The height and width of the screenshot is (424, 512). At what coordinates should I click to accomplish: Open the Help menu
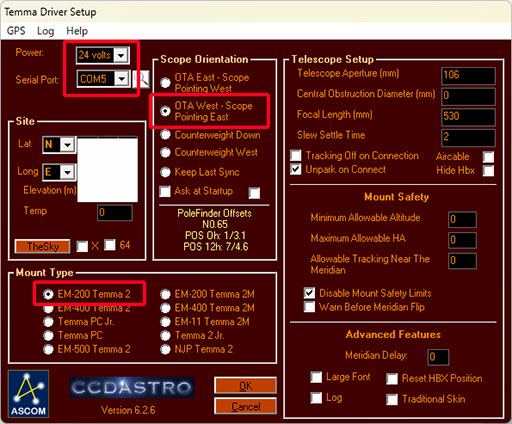77,31
